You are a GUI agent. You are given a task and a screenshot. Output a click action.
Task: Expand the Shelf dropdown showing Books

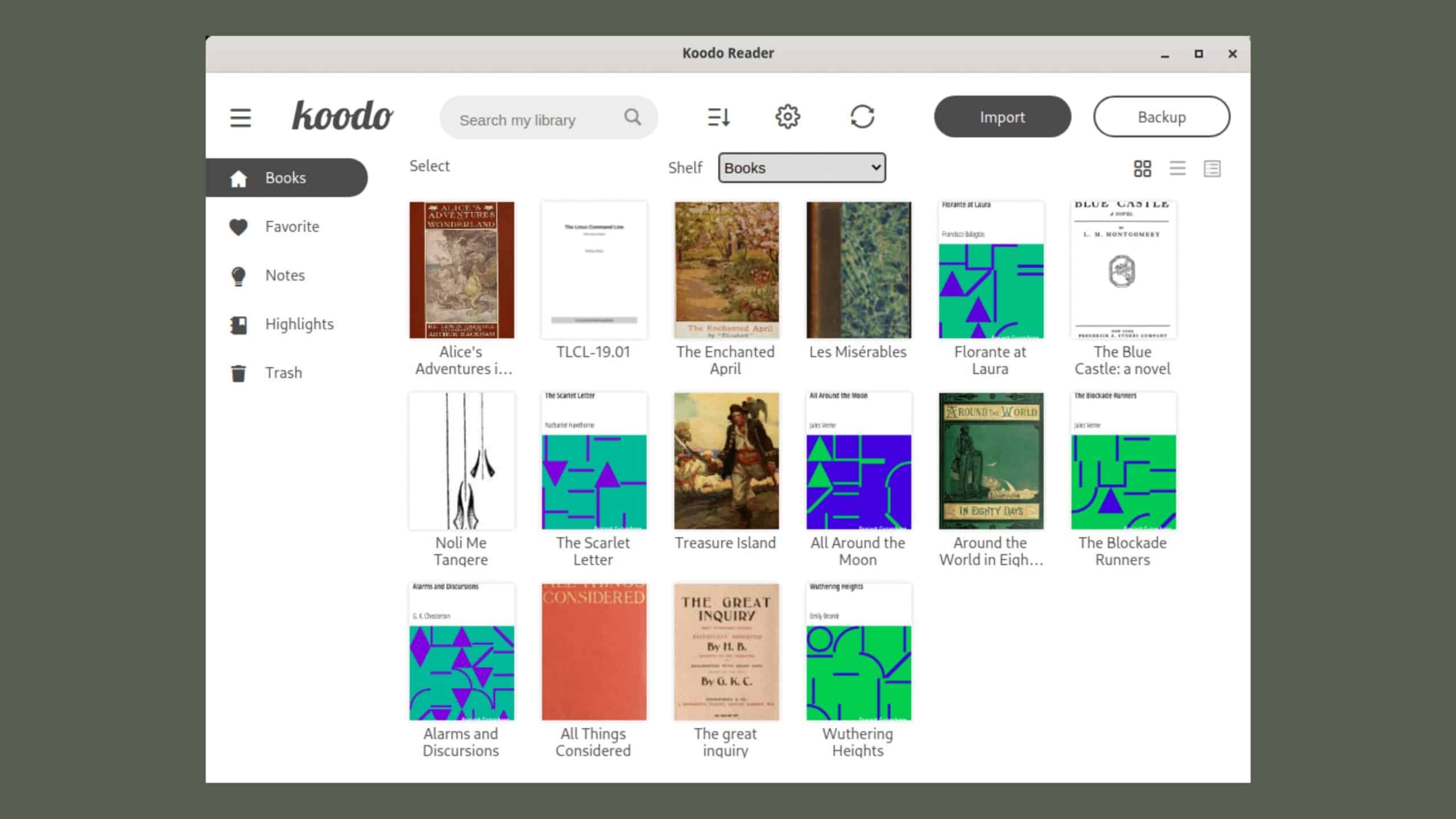pyautogui.click(x=802, y=168)
